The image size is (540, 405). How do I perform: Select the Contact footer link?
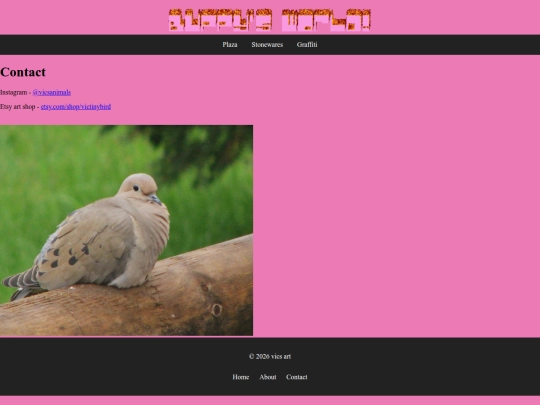(x=297, y=377)
